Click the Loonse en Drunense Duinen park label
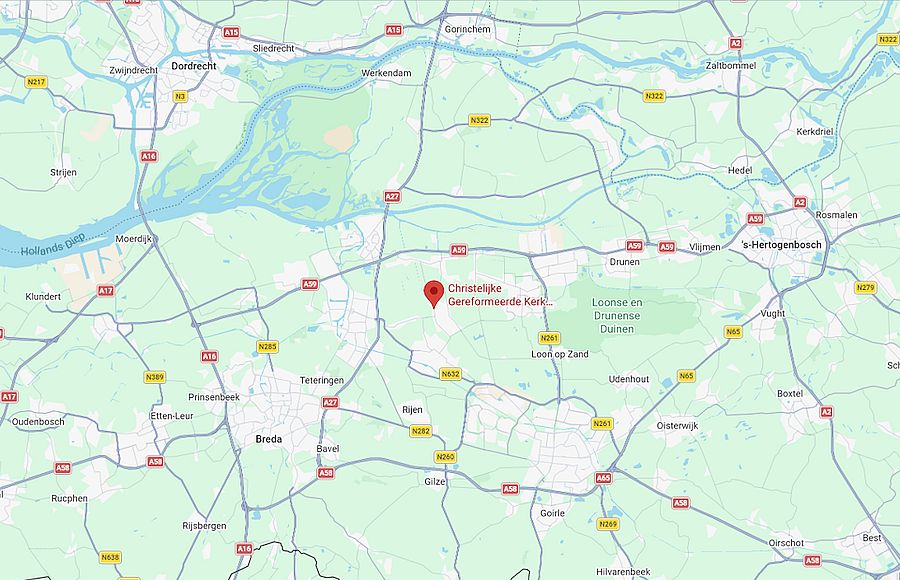Image resolution: width=900 pixels, height=580 pixels. [x=617, y=316]
